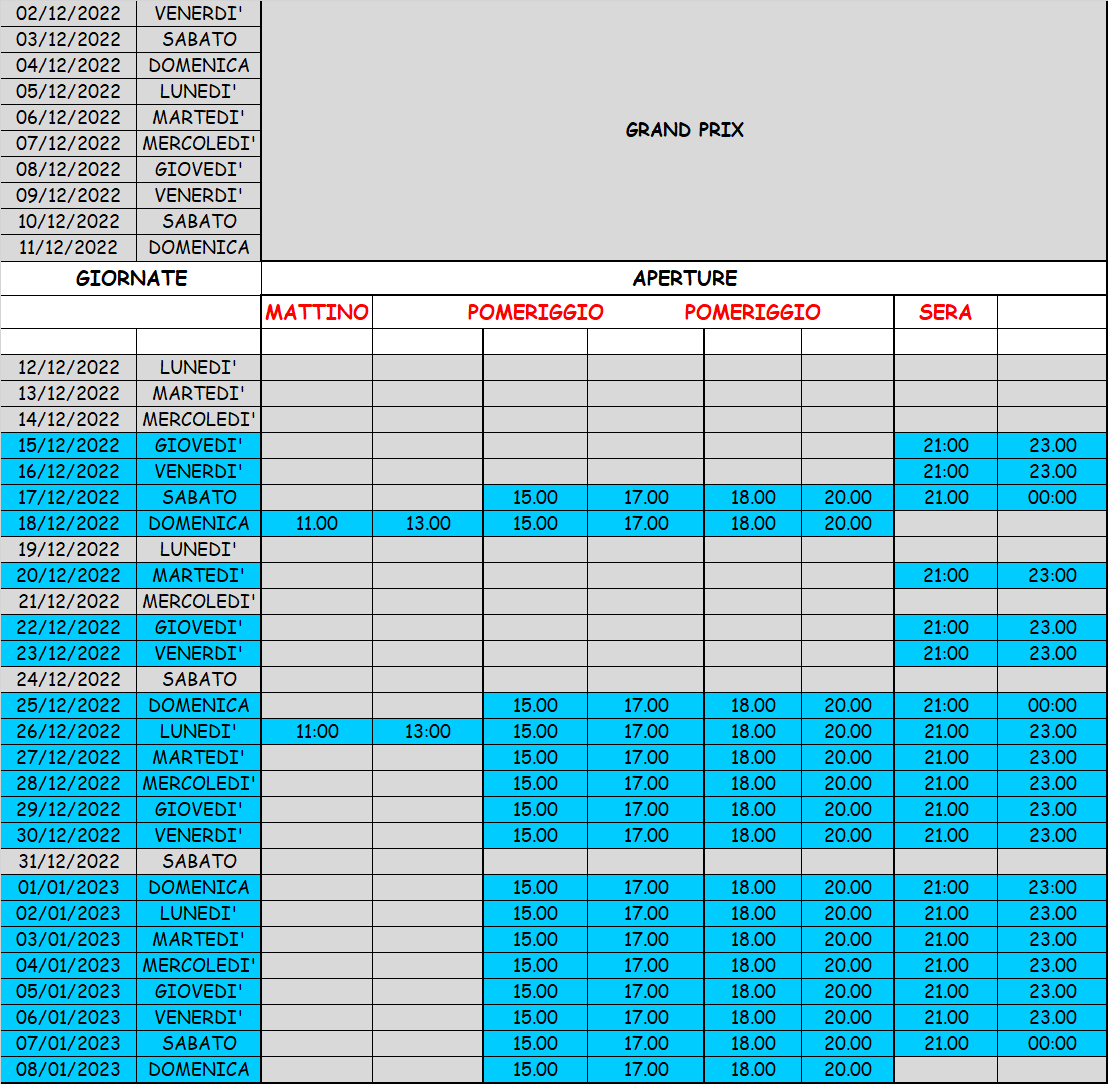Click the SERA column header
1108x1084 pixels.
click(945, 312)
